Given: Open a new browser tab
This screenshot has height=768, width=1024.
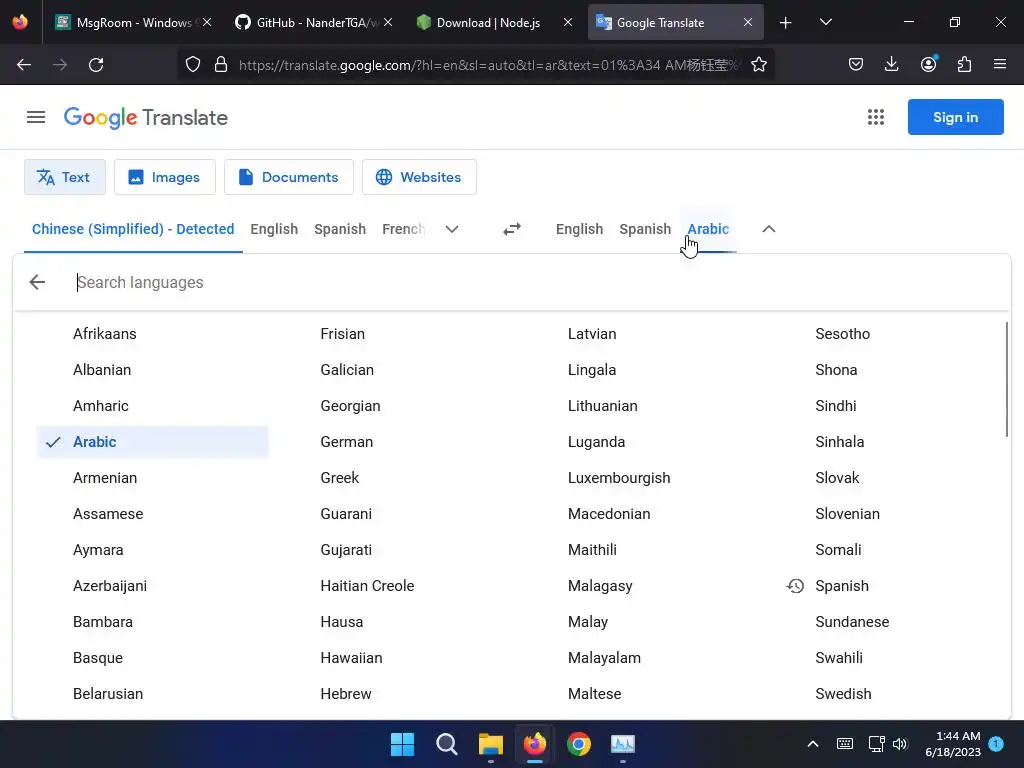Looking at the screenshot, I should (786, 23).
